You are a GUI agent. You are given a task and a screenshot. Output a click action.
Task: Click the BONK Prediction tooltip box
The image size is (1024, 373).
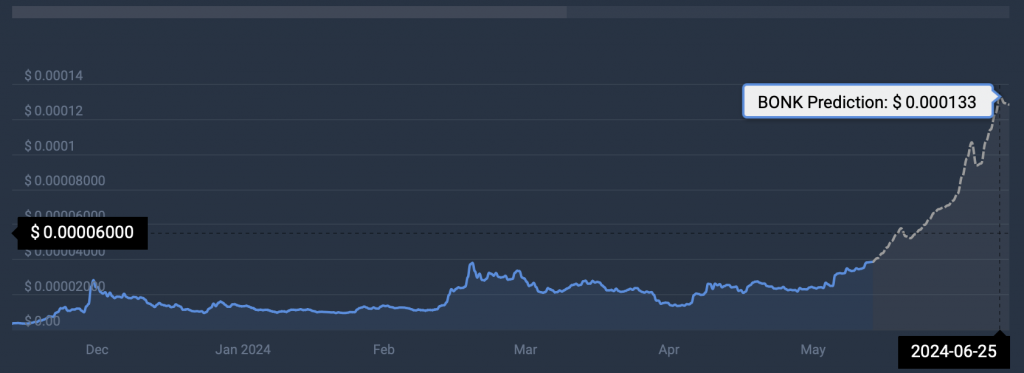tap(868, 101)
